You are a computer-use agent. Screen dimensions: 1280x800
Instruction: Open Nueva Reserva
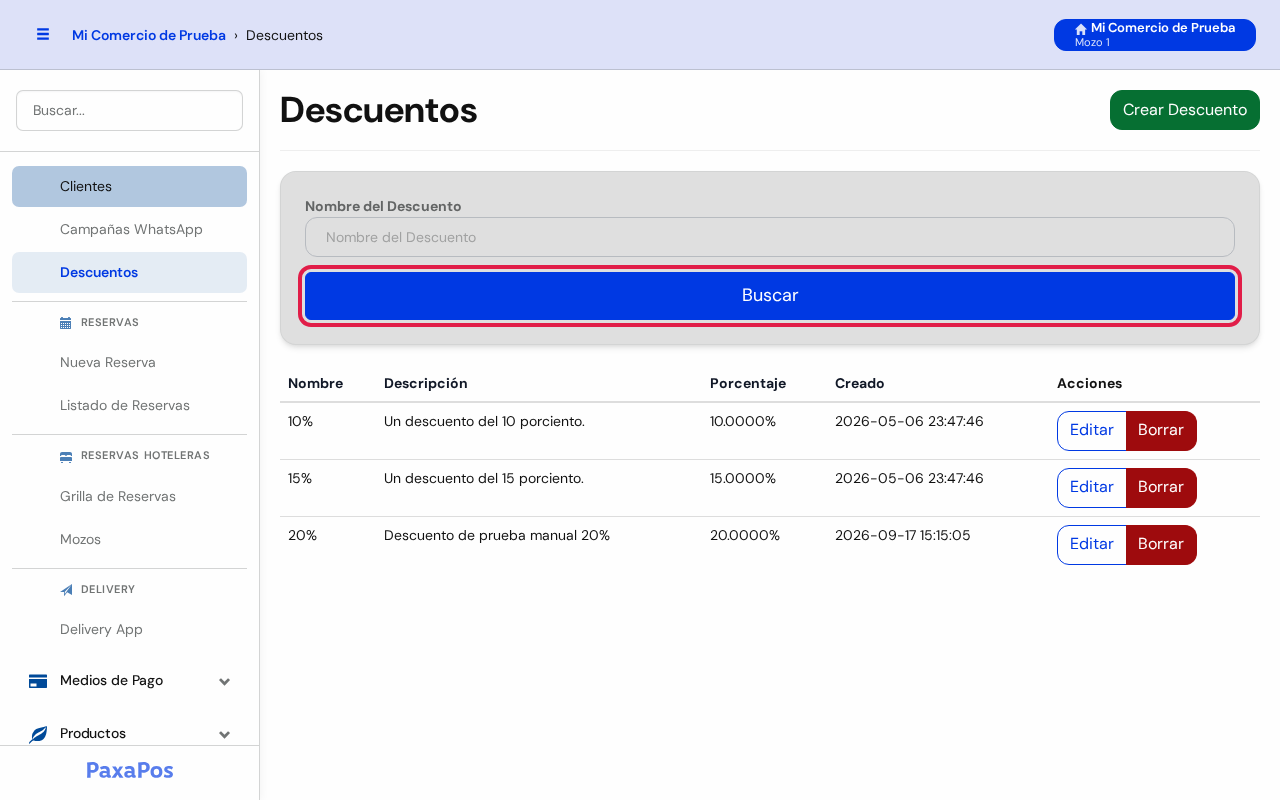[x=129, y=363]
